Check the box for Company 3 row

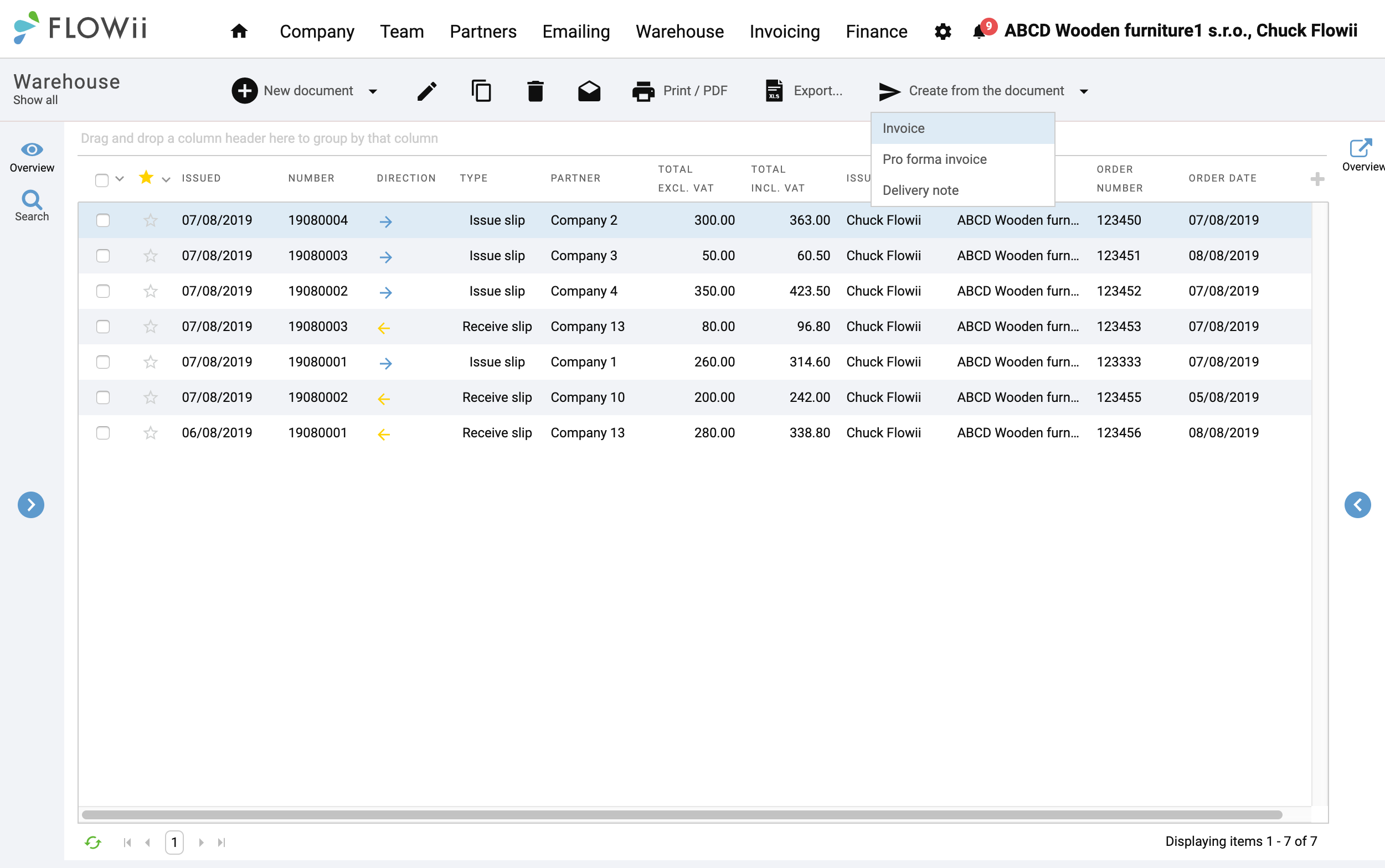[103, 255]
